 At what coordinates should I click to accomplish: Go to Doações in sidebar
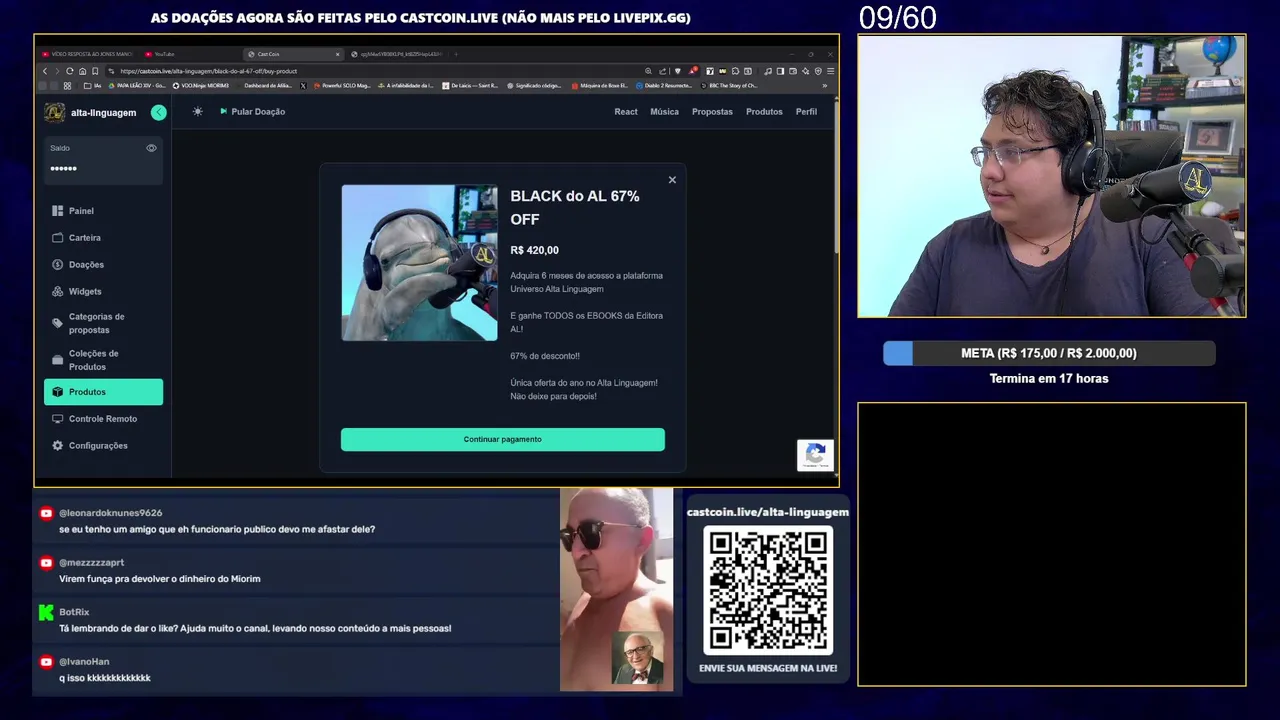(103, 265)
